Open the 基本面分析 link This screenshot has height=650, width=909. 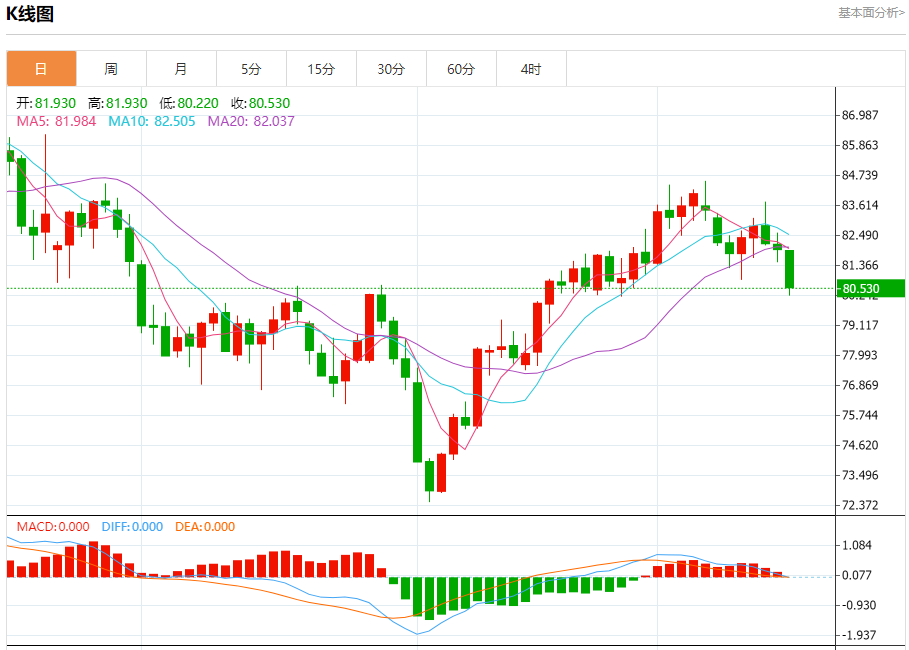click(x=870, y=13)
